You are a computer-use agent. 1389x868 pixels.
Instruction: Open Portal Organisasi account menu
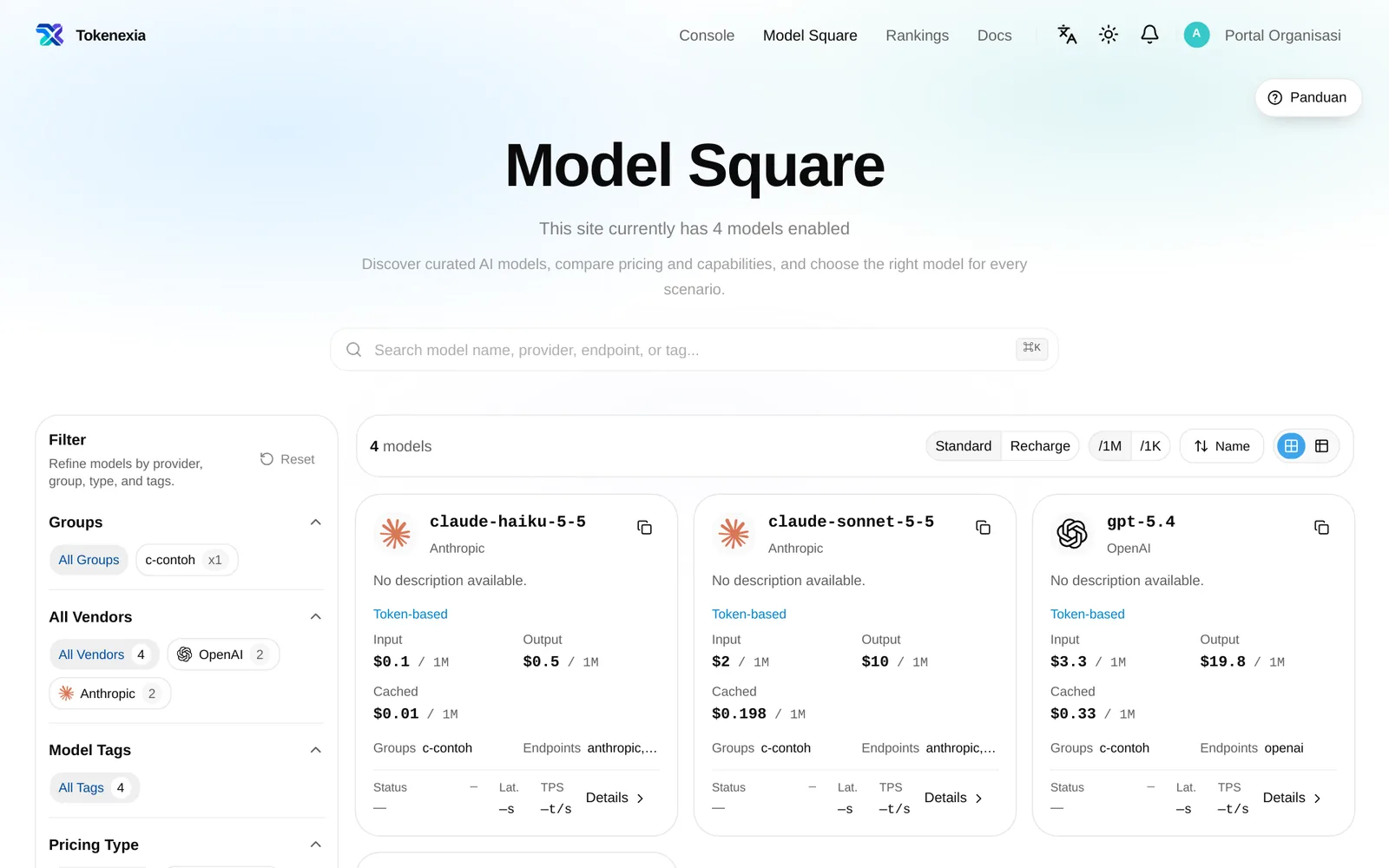pos(1282,36)
